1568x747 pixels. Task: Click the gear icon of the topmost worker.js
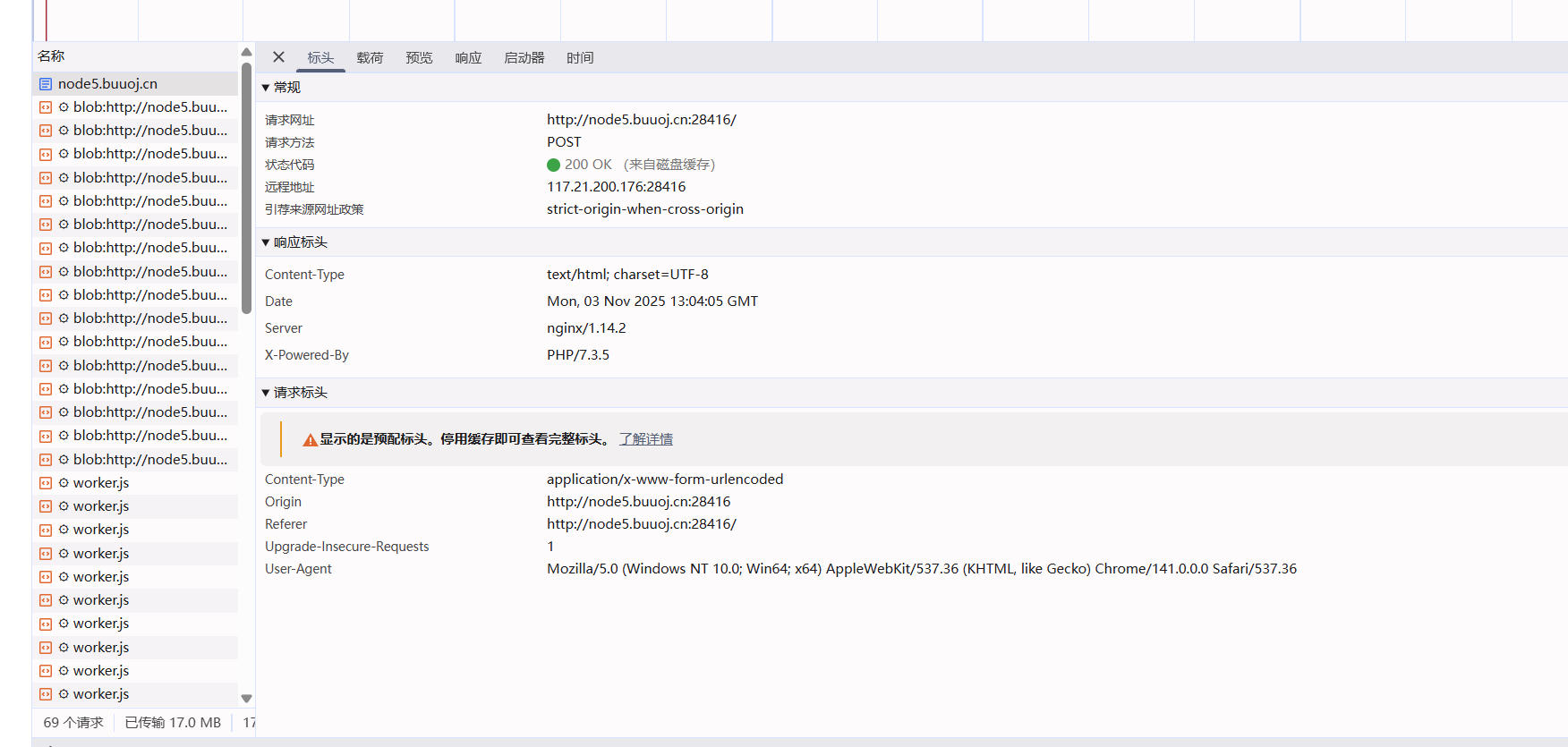pyautogui.click(x=64, y=483)
